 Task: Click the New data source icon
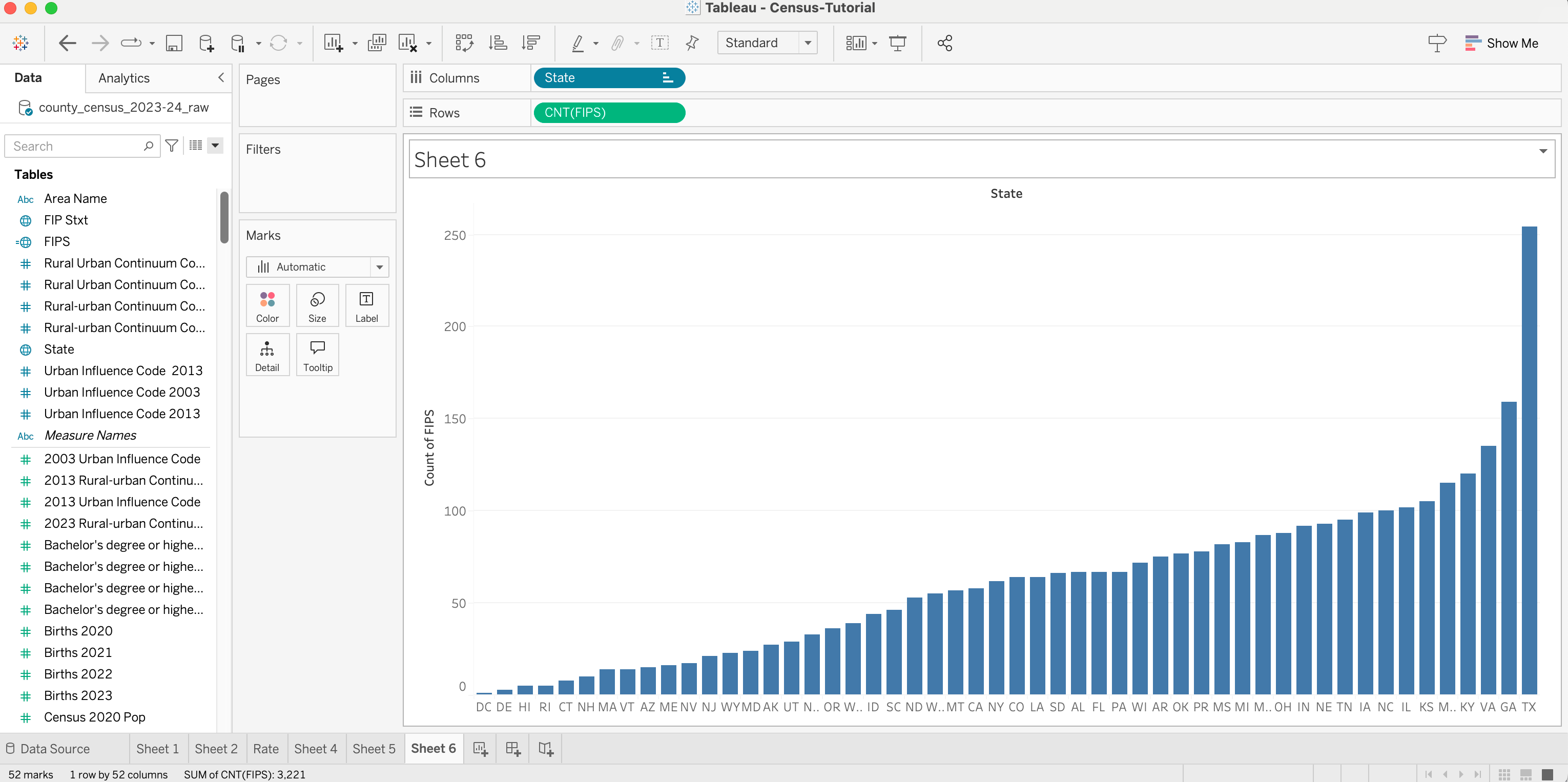click(x=207, y=43)
